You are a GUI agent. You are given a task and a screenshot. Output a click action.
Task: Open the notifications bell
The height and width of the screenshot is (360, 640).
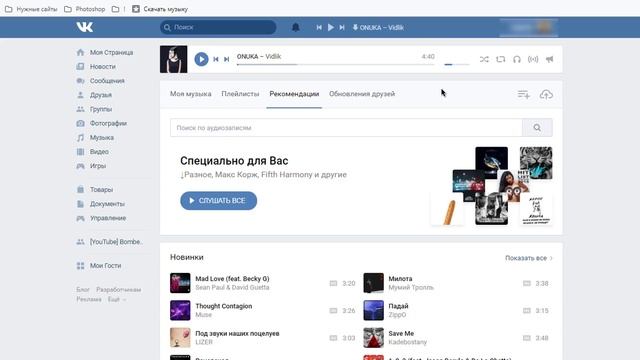click(x=296, y=27)
